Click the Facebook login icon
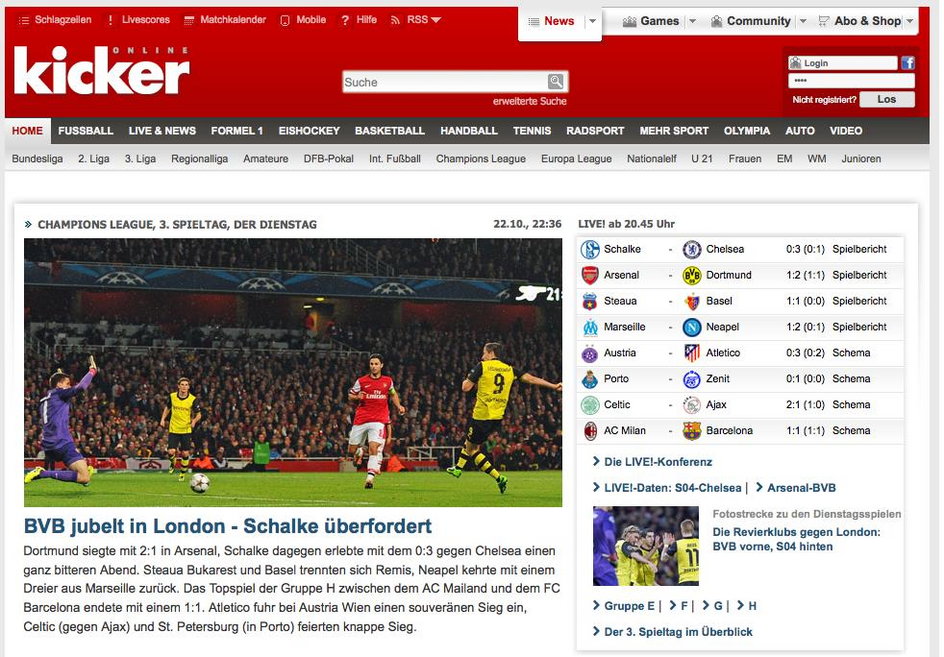Image resolution: width=944 pixels, height=657 pixels. pyautogui.click(x=908, y=63)
